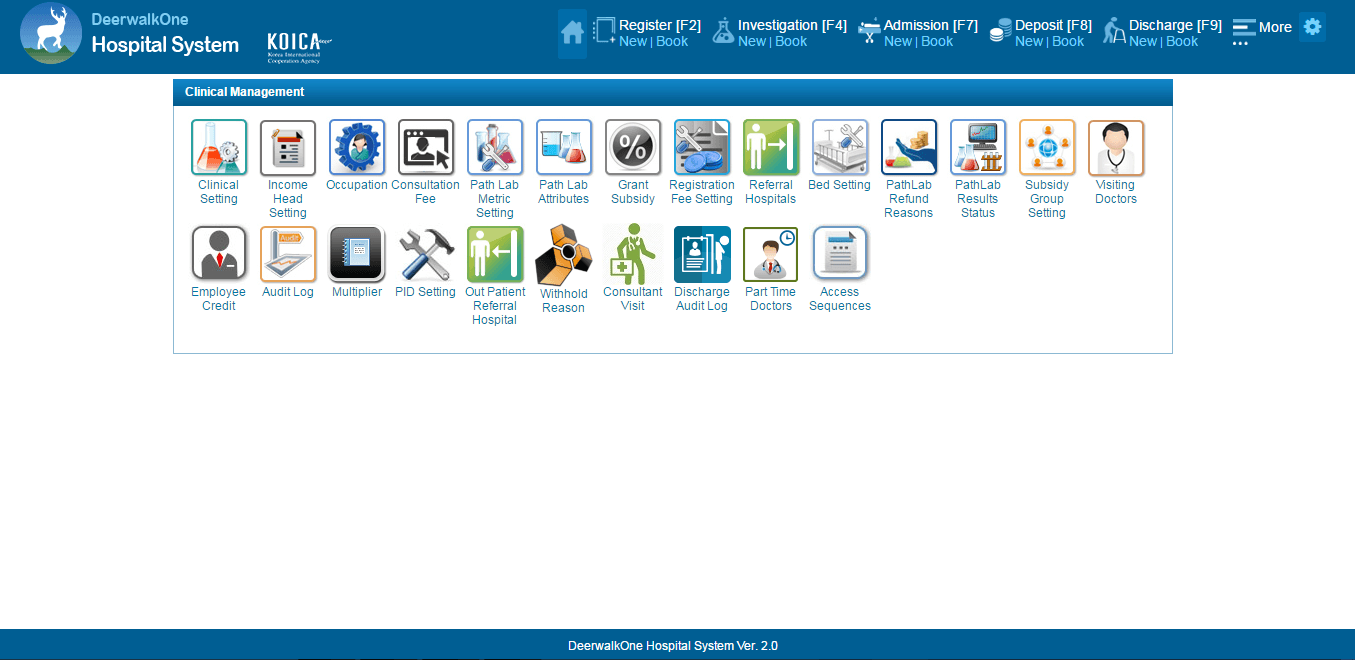Open the Multiplier notebook icon
The image size is (1355, 660).
coord(357,254)
